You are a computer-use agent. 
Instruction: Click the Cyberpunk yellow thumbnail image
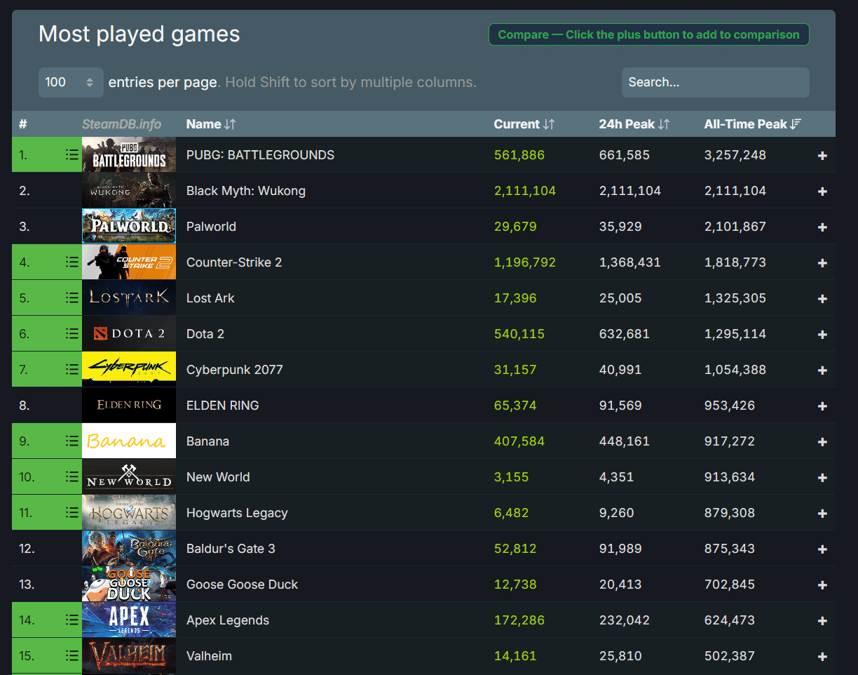tap(129, 369)
